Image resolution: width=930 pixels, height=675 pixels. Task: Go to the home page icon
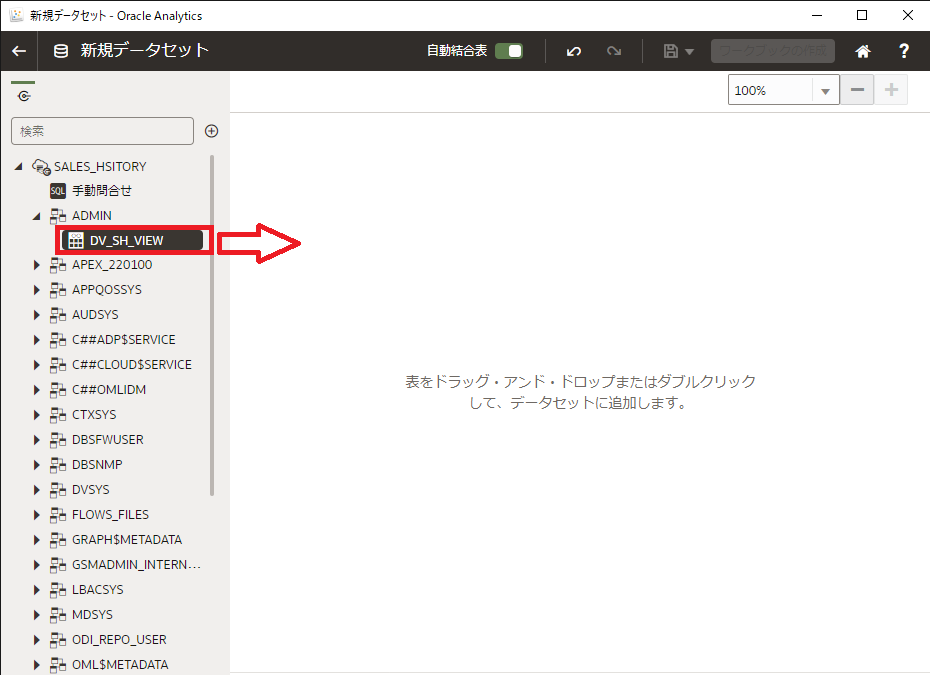point(862,51)
